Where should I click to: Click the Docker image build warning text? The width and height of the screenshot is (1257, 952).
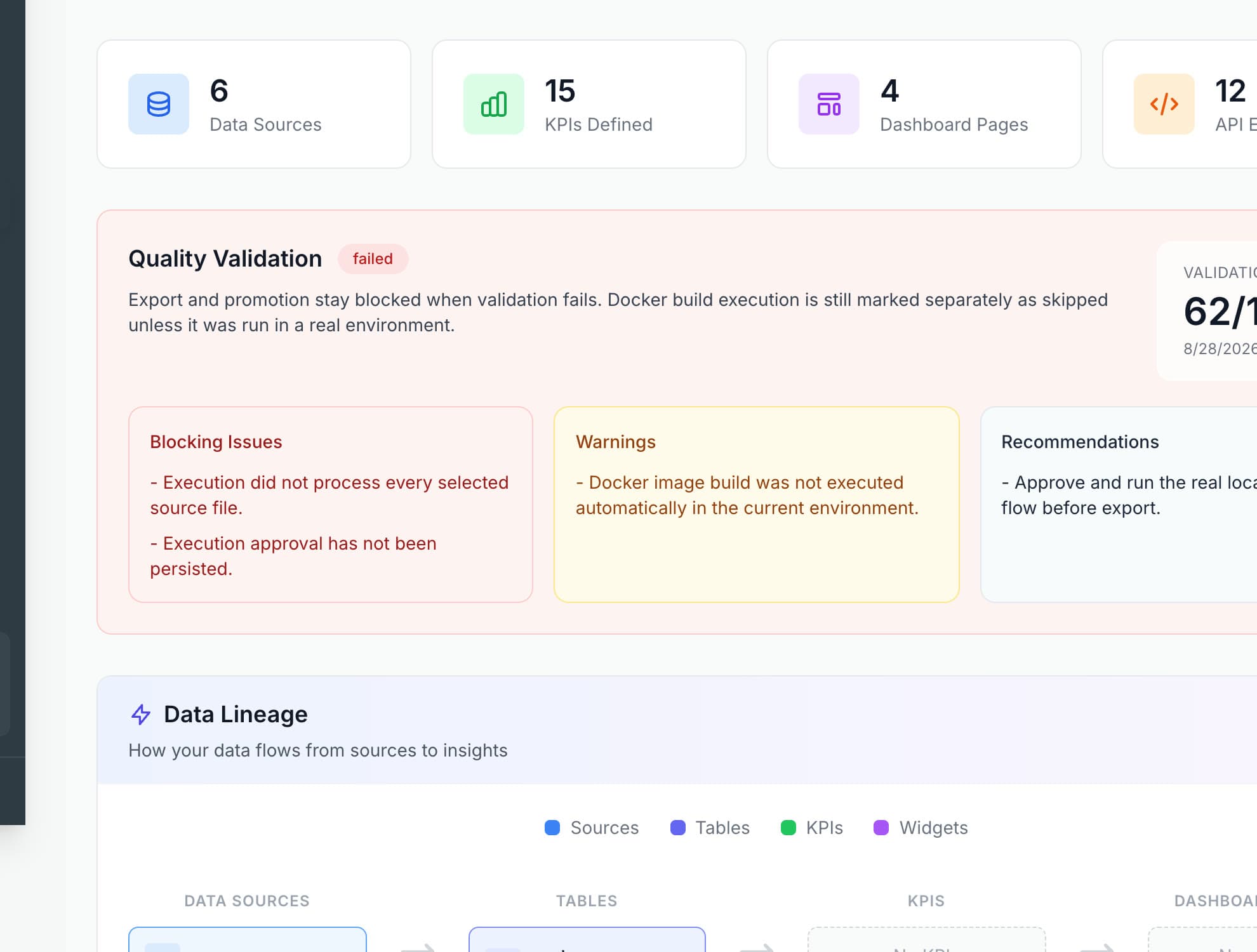(747, 495)
